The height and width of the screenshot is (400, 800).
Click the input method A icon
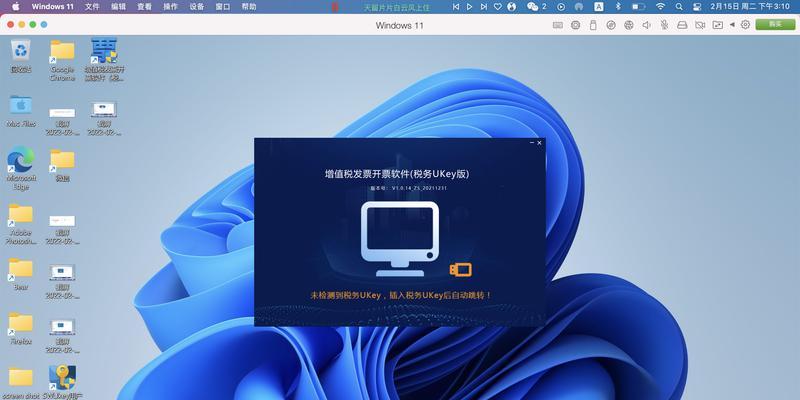599,7
